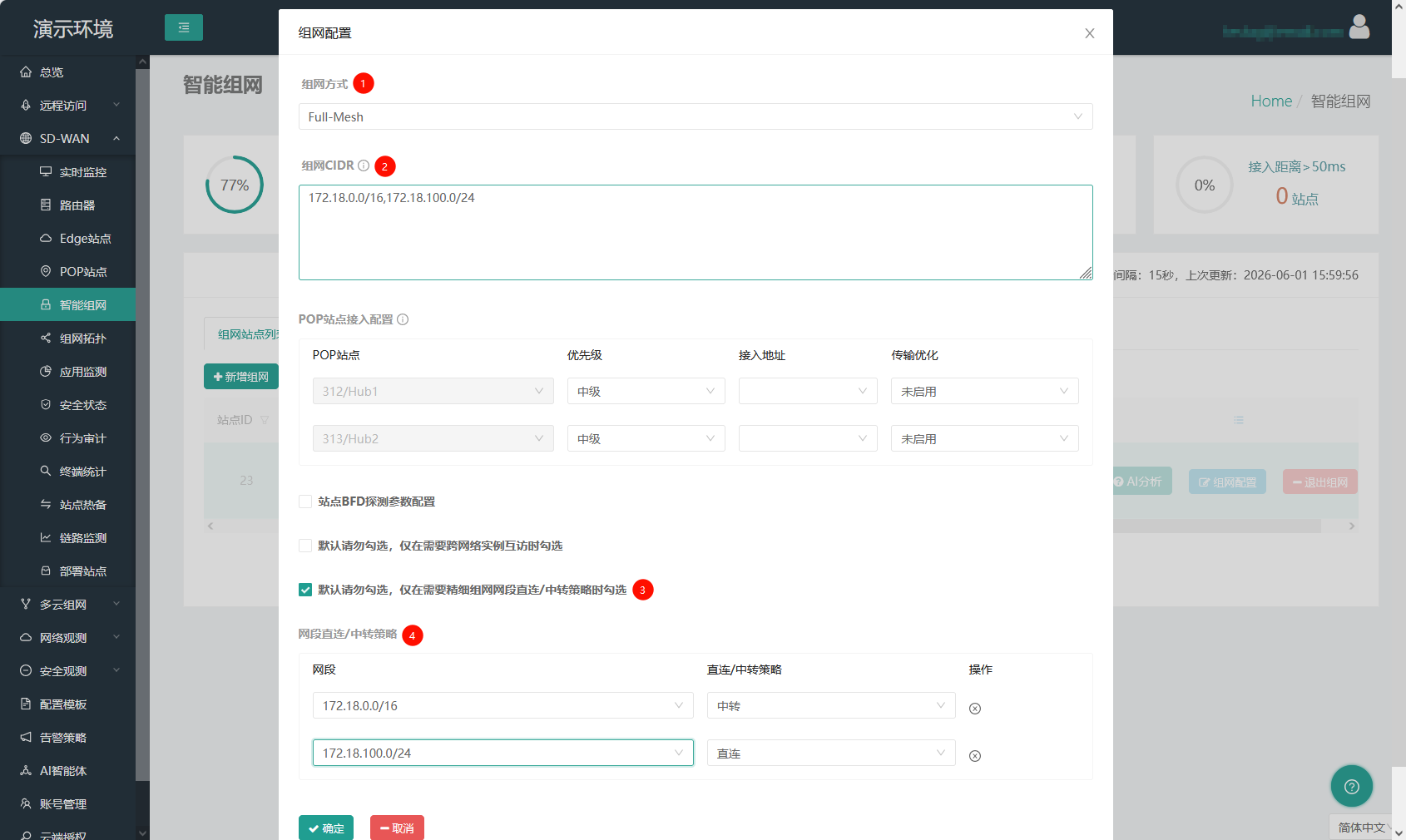This screenshot has height=840, width=1406.
Task: Open the help question-mark floating button
Action: [1352, 787]
